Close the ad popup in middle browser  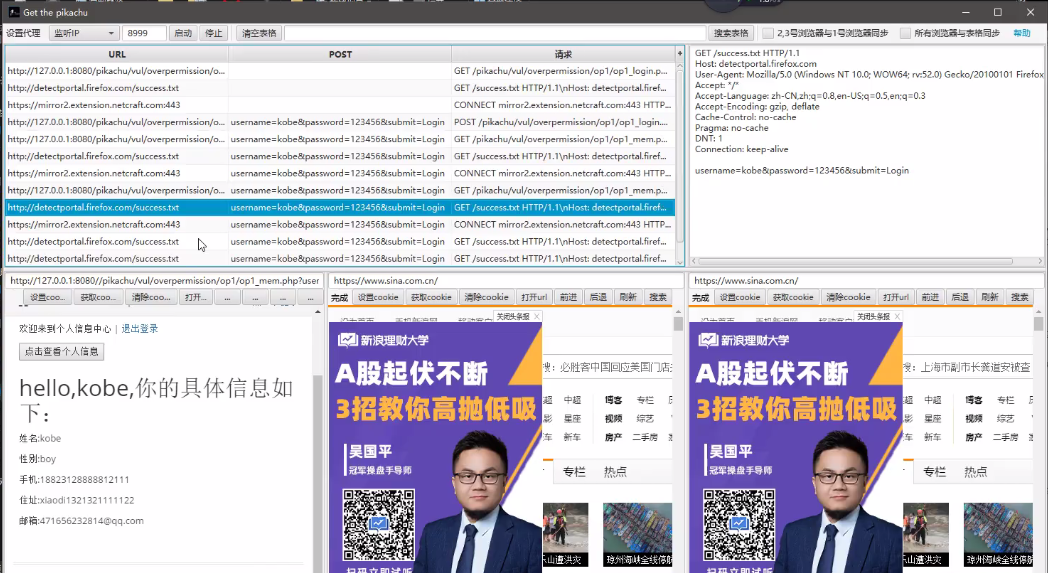click(536, 317)
